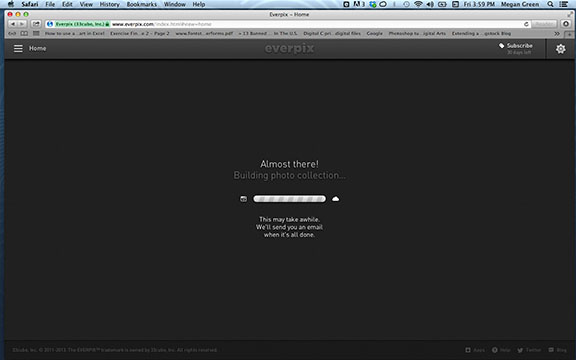Open Safari downloads button
Screen dimensions: 576x360
(x=566, y=24)
